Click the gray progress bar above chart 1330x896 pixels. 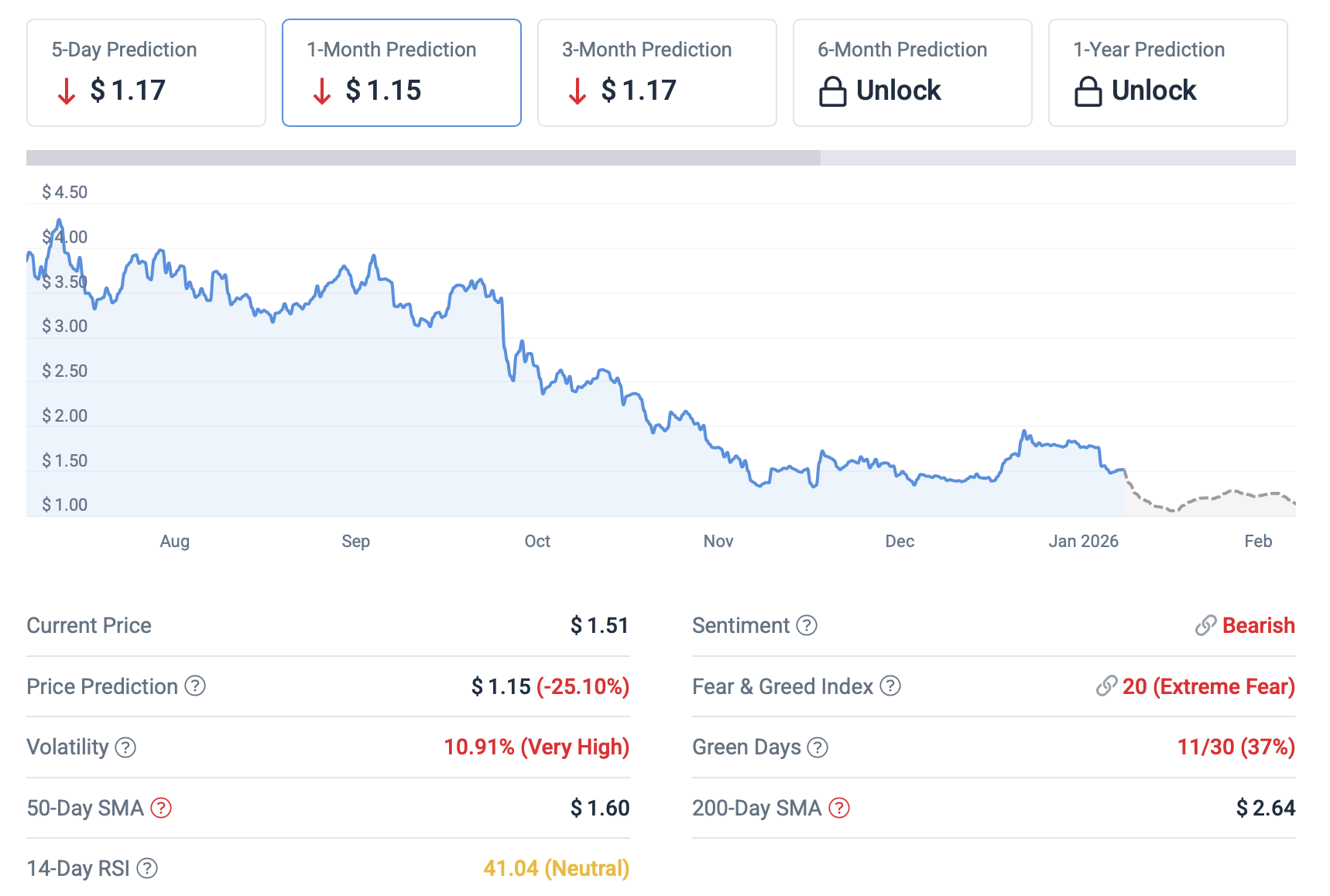pos(423,158)
